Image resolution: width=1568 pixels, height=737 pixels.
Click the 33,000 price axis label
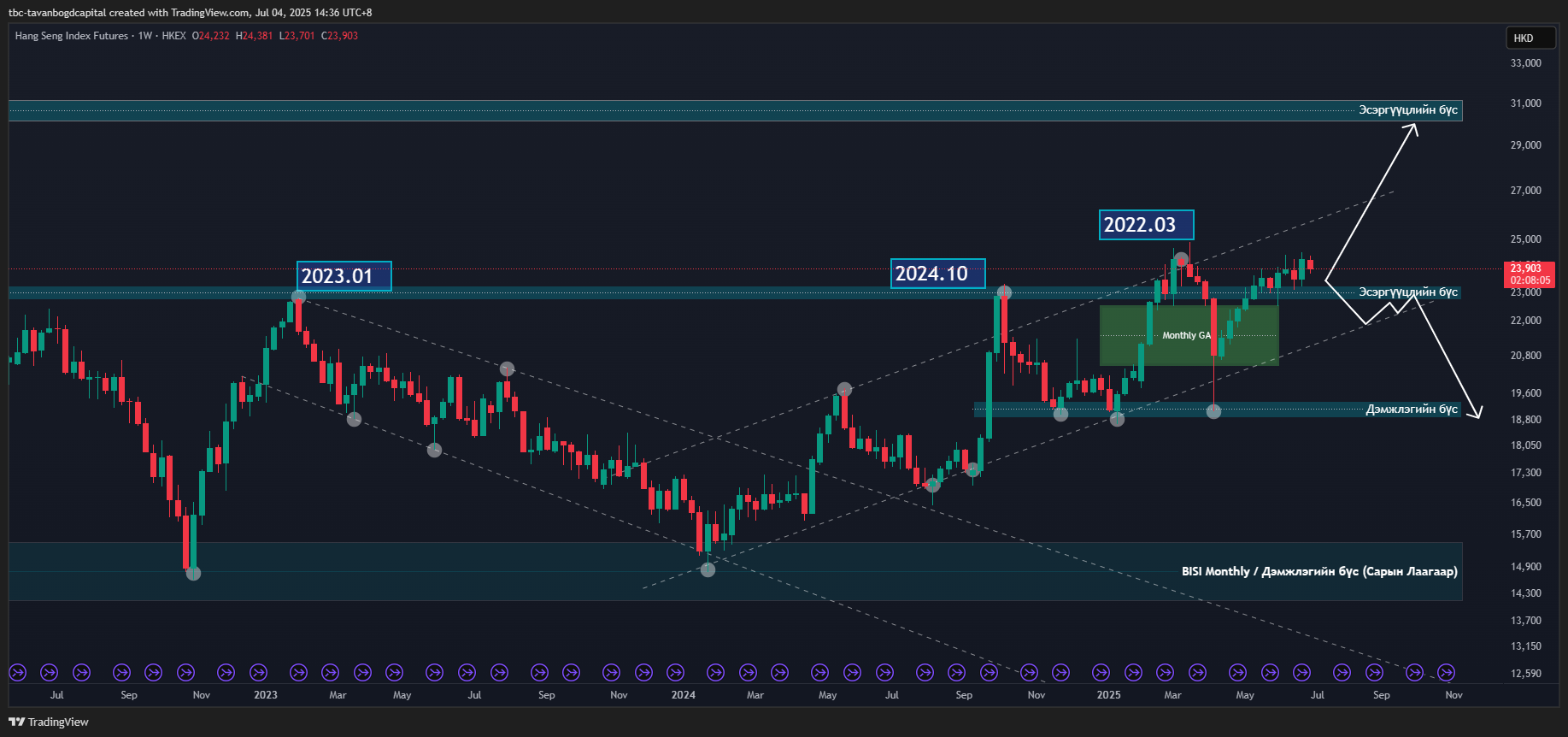point(1526,63)
